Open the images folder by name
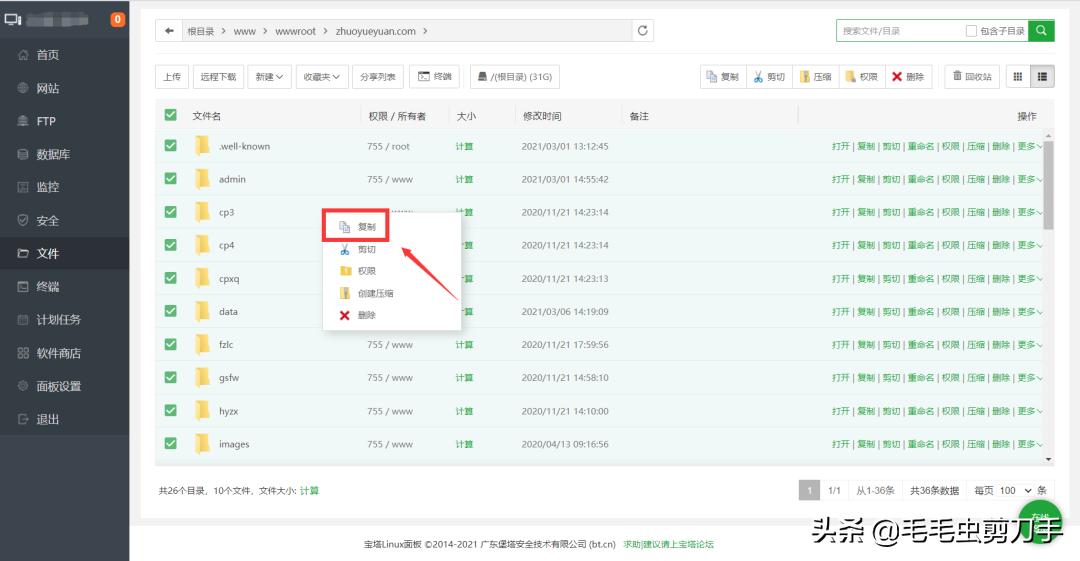 tap(234, 445)
